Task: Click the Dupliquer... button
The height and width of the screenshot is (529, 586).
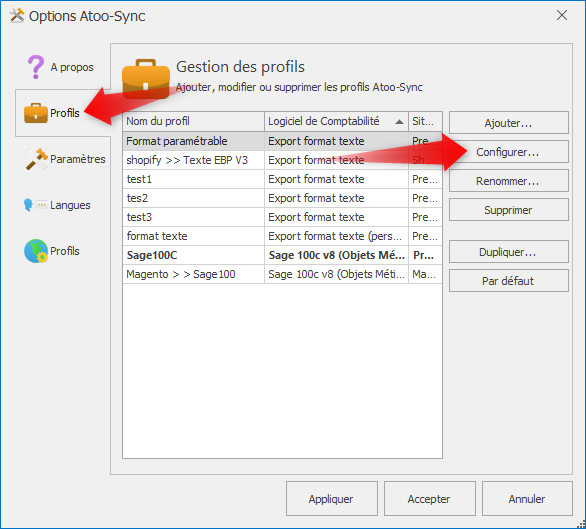Action: point(509,252)
